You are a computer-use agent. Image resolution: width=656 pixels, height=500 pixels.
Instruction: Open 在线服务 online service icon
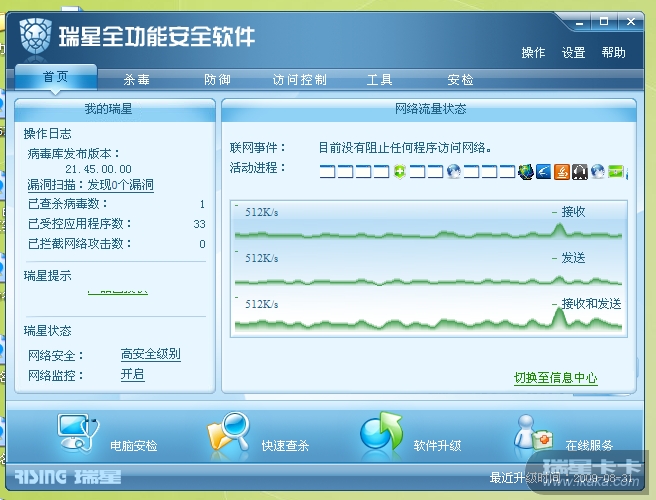(x=533, y=433)
